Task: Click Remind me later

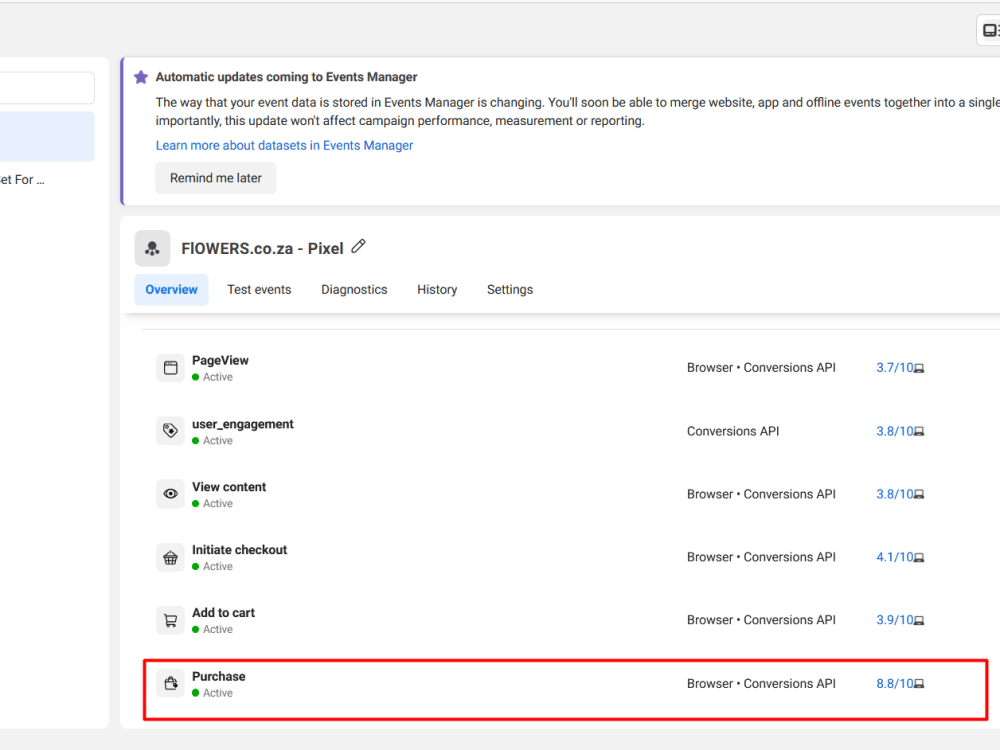Action: coord(215,177)
